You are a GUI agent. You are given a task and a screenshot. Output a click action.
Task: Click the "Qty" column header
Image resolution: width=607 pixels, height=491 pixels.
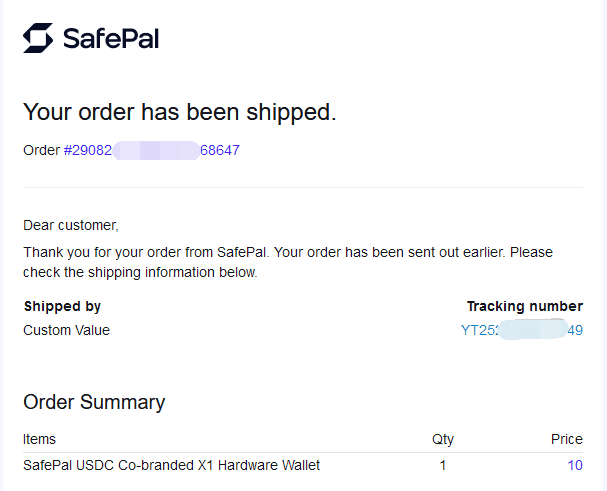coord(442,439)
